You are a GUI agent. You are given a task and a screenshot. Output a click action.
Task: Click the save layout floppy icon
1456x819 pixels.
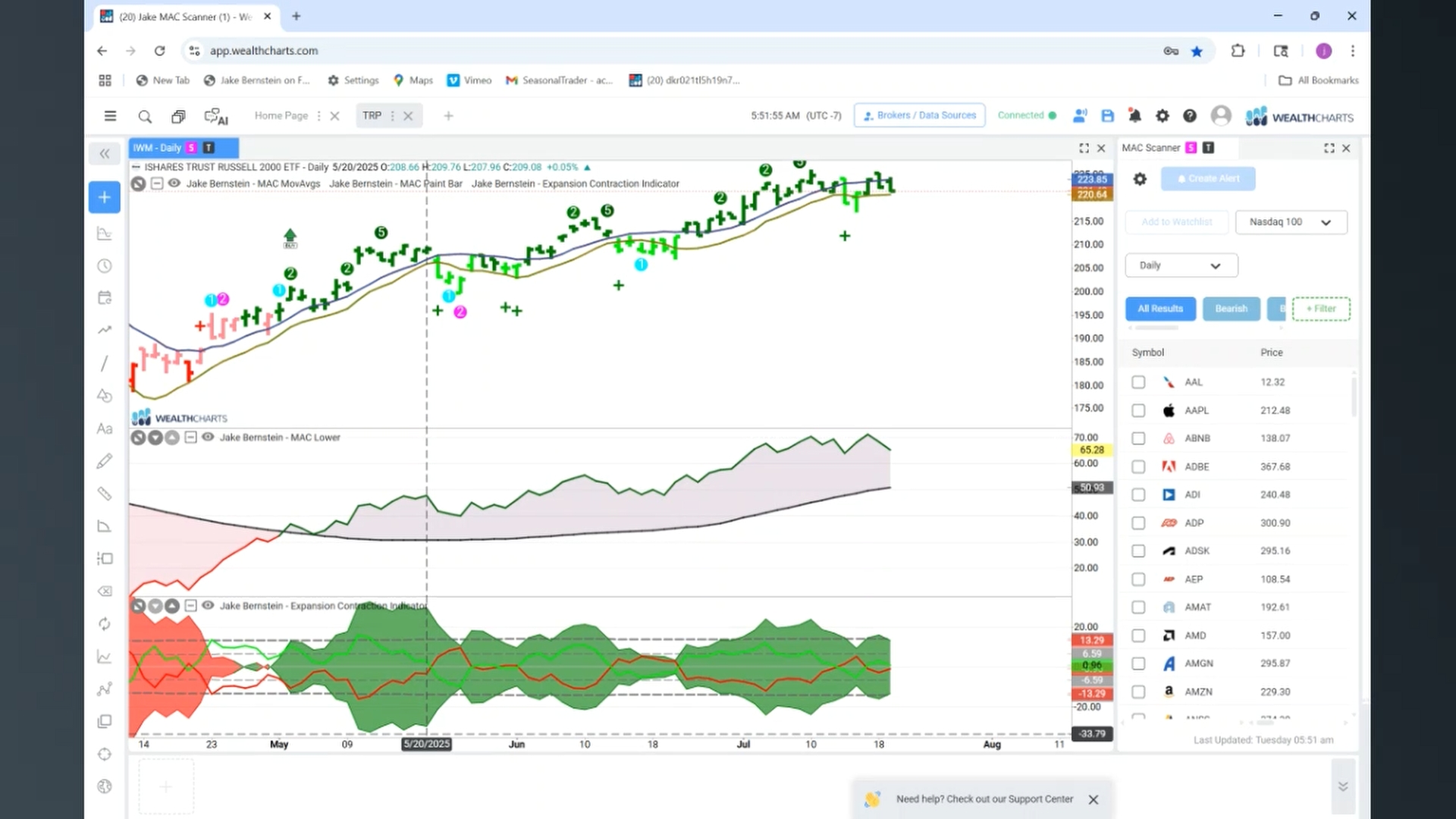[1107, 116]
